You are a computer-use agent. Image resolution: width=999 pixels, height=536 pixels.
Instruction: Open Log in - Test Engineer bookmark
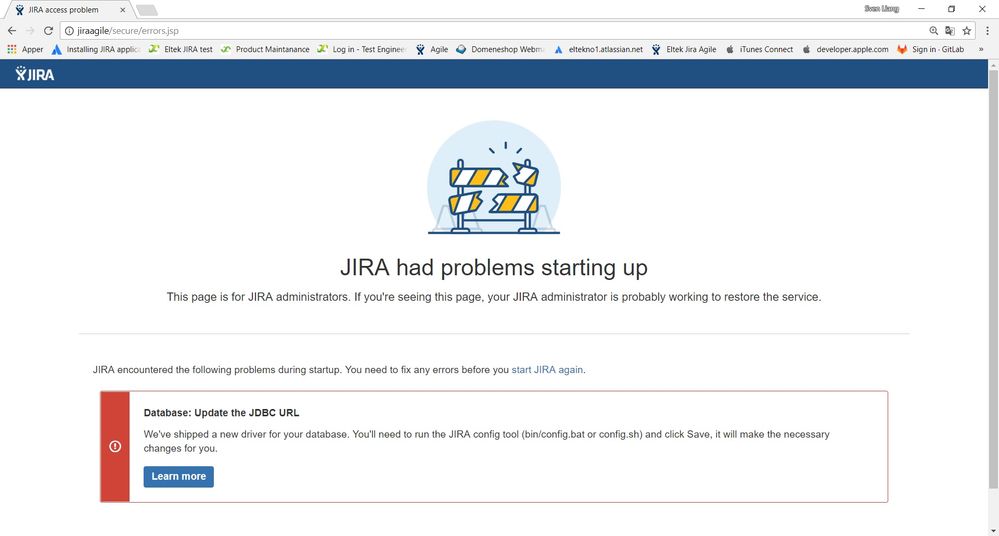362,49
